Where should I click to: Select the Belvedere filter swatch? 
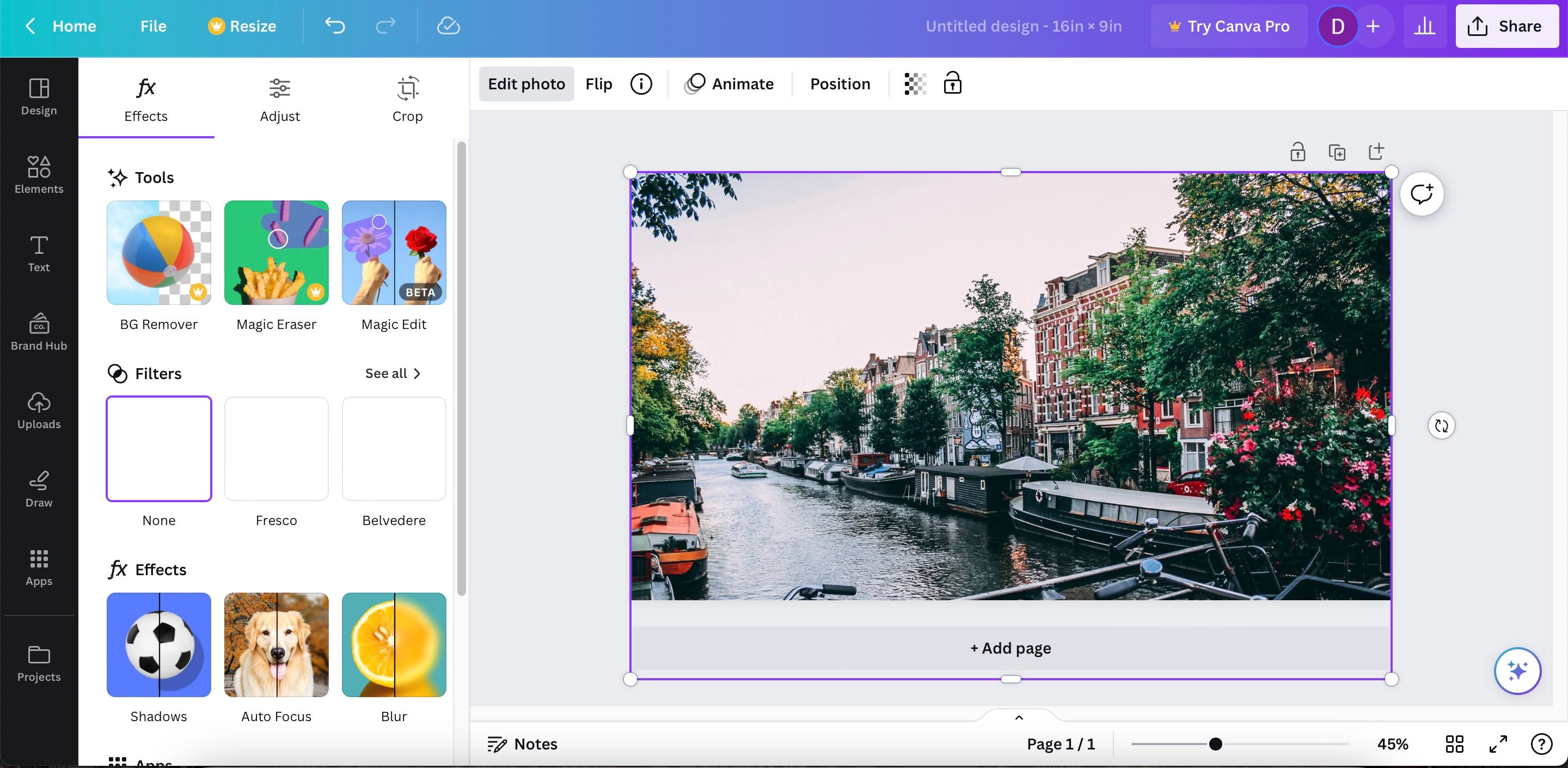pyautogui.click(x=394, y=448)
